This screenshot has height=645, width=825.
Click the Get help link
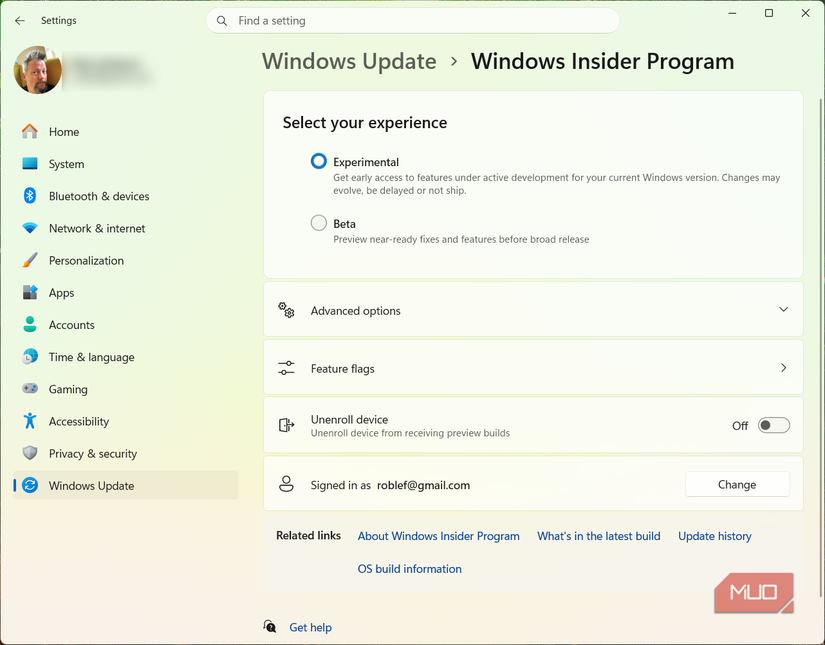(310, 627)
